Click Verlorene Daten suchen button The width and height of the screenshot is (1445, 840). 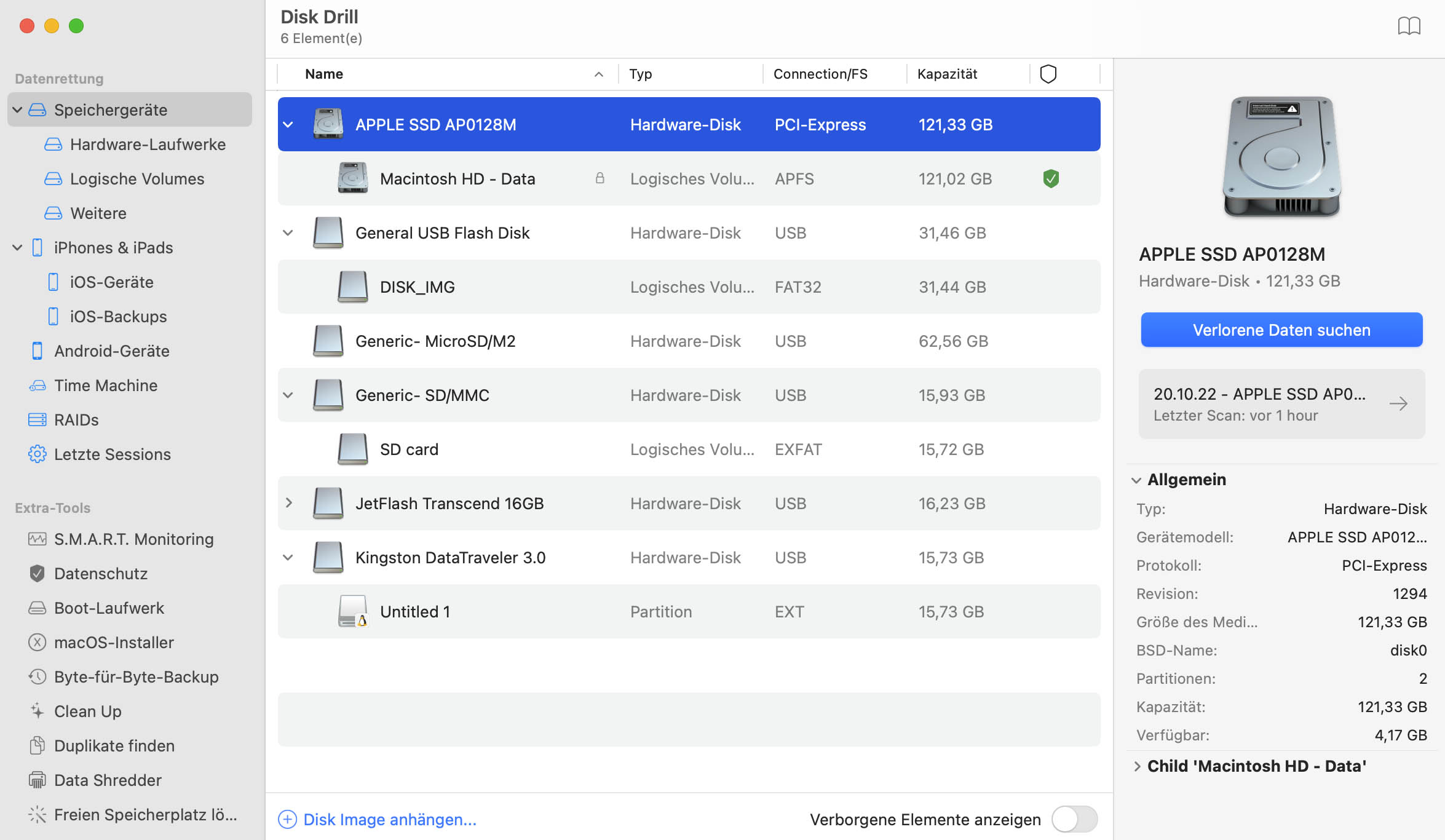pyautogui.click(x=1281, y=329)
